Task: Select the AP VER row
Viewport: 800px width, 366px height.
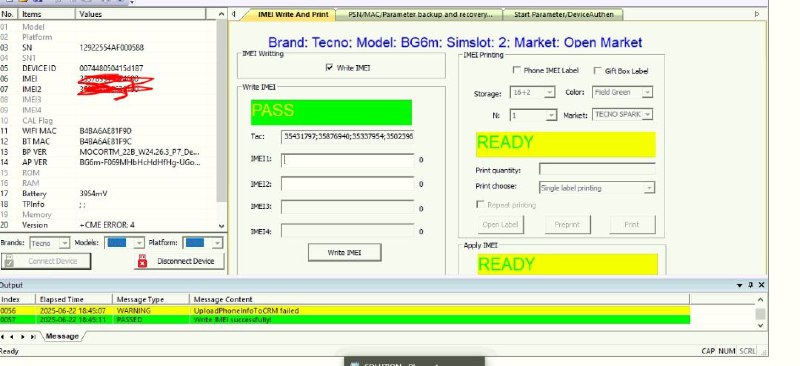Action: pos(108,162)
